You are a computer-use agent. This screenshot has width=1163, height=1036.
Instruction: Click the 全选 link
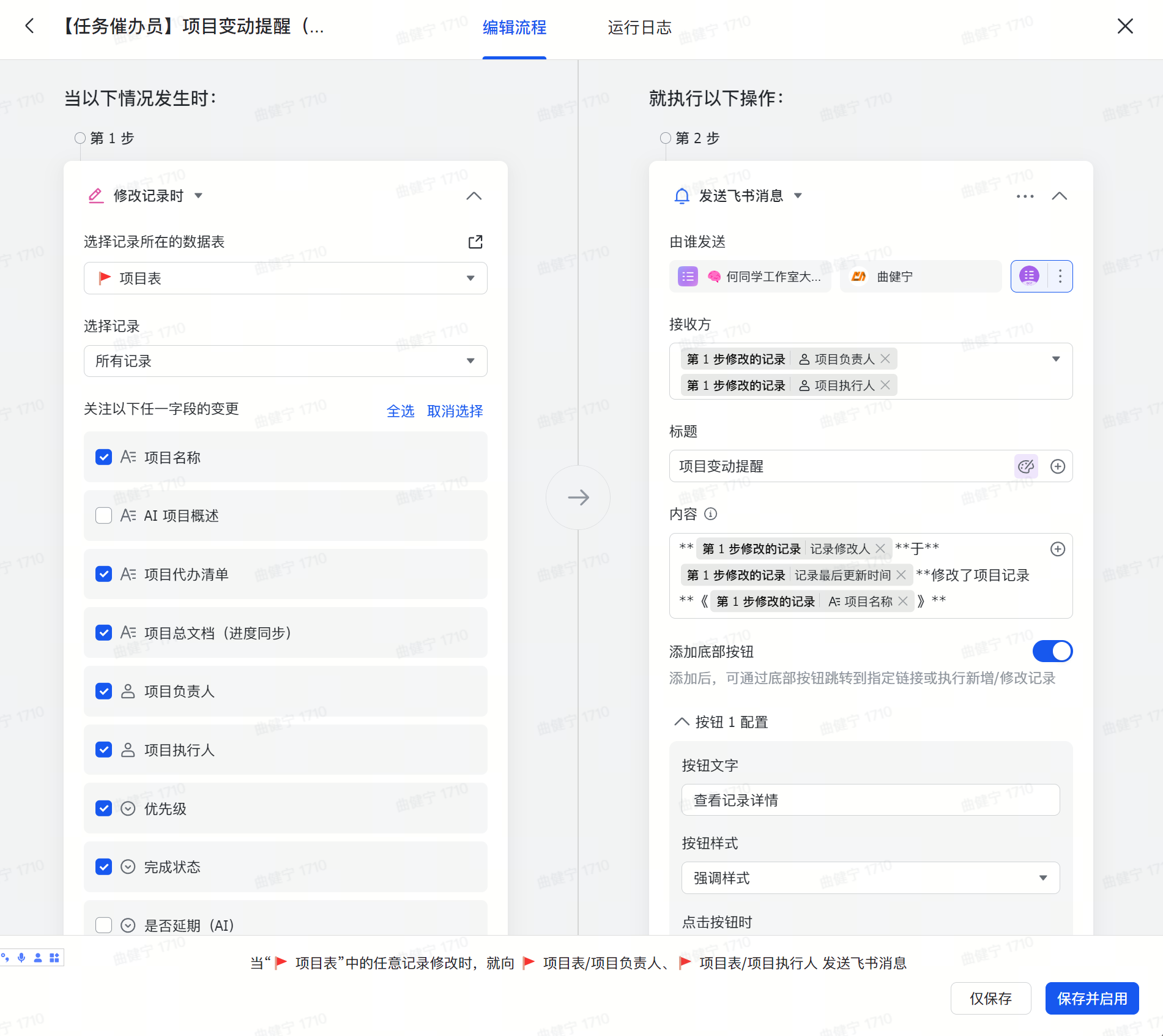click(x=400, y=411)
